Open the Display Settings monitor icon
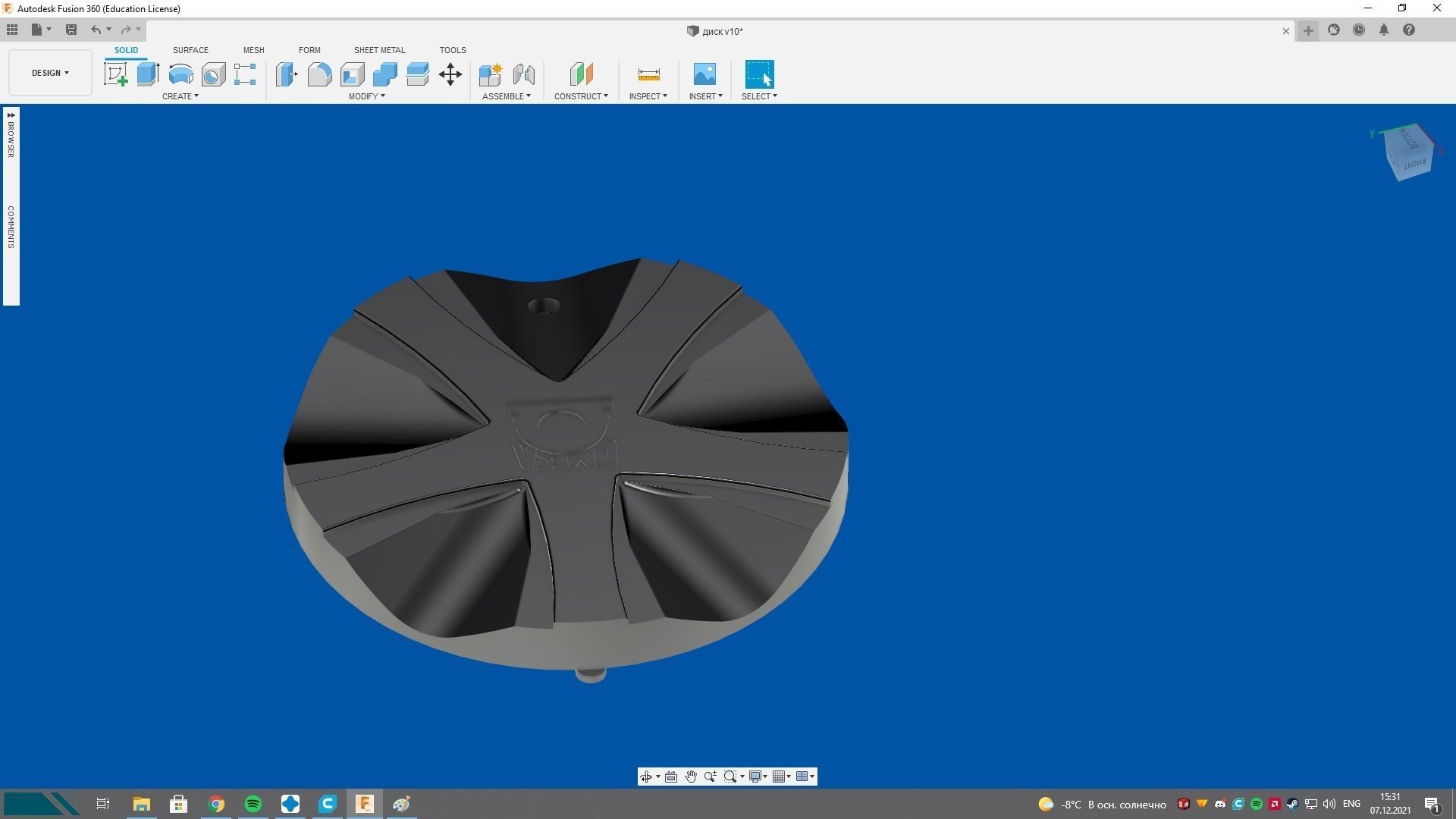Screen dimensions: 1456x819 pyautogui.click(x=755, y=777)
